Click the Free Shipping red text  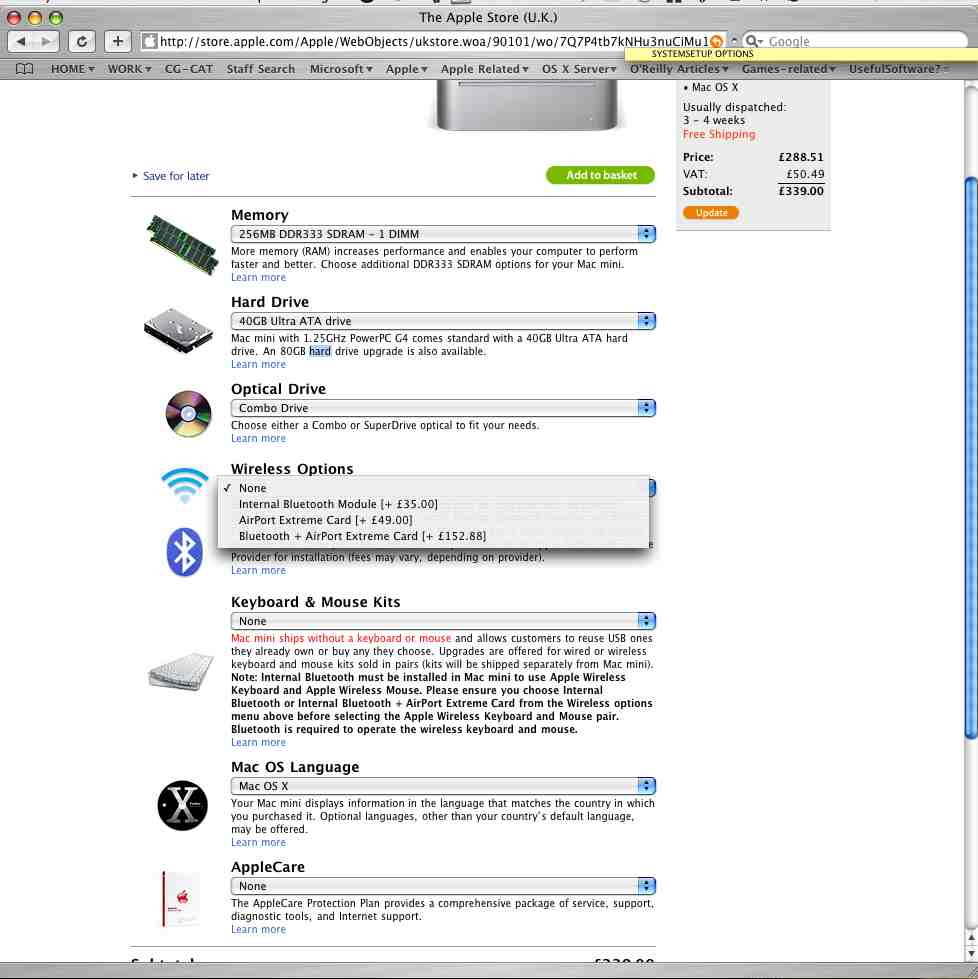coord(719,134)
